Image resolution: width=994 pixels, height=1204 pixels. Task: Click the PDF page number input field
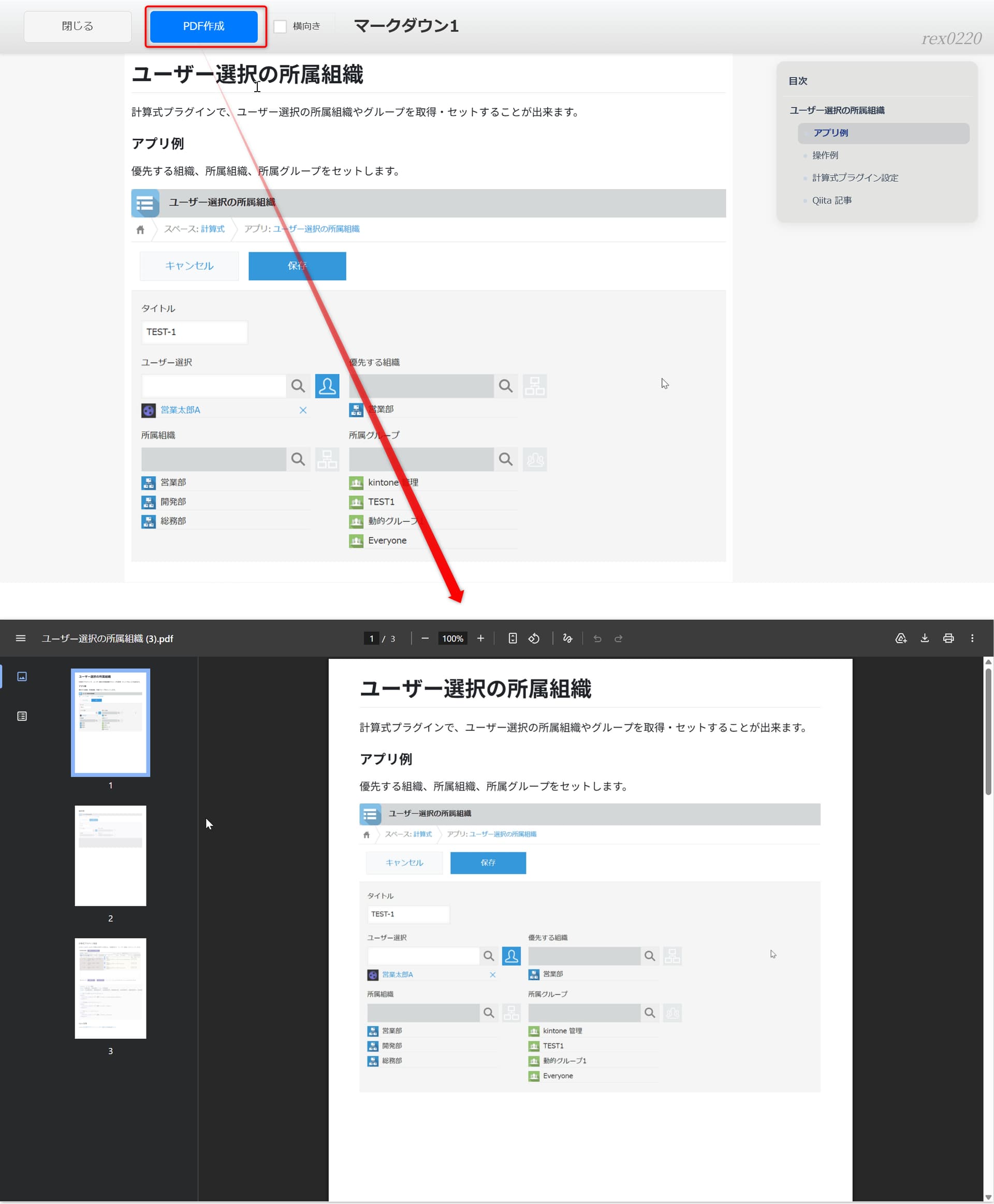[x=372, y=638]
